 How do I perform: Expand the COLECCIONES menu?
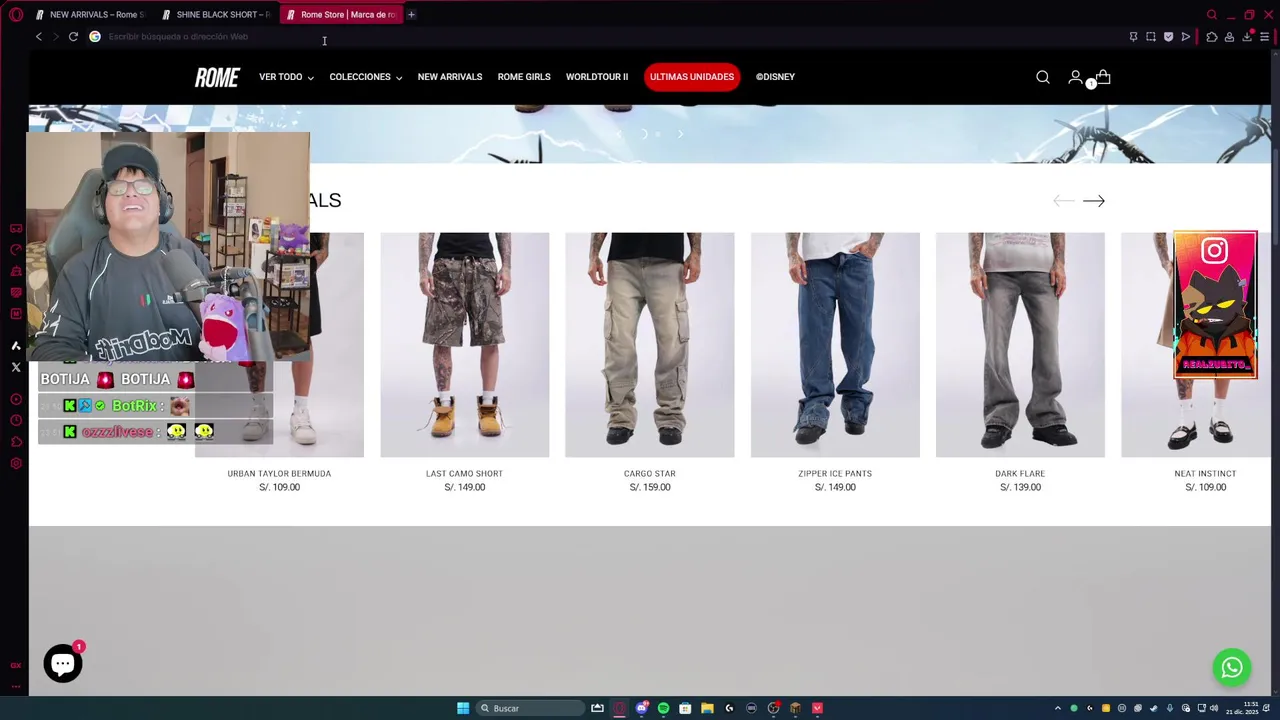point(366,77)
